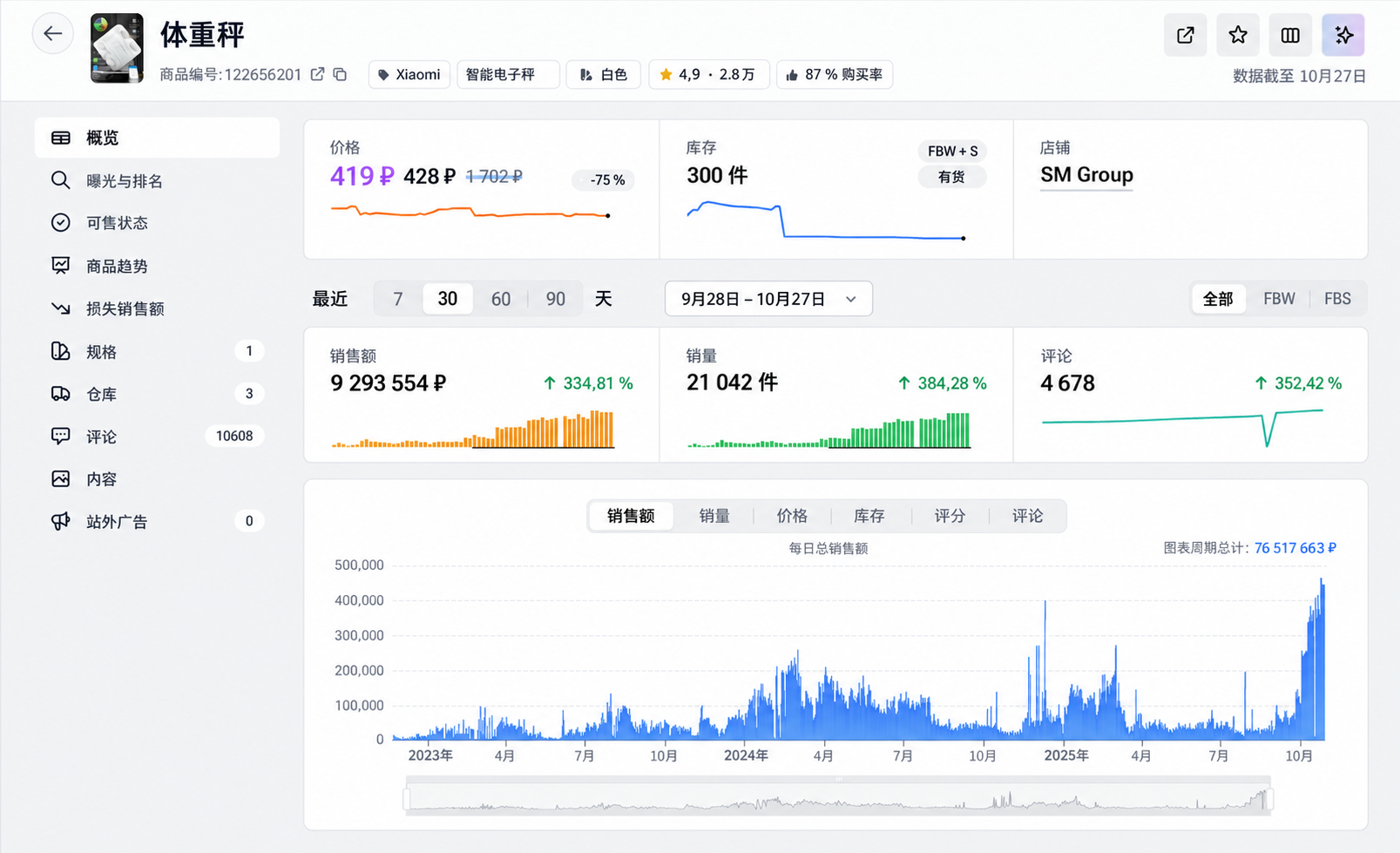This screenshot has width=1400, height=853.
Task: Open 曝光与排名 magnifier icon in sidebar
Action: (x=60, y=180)
